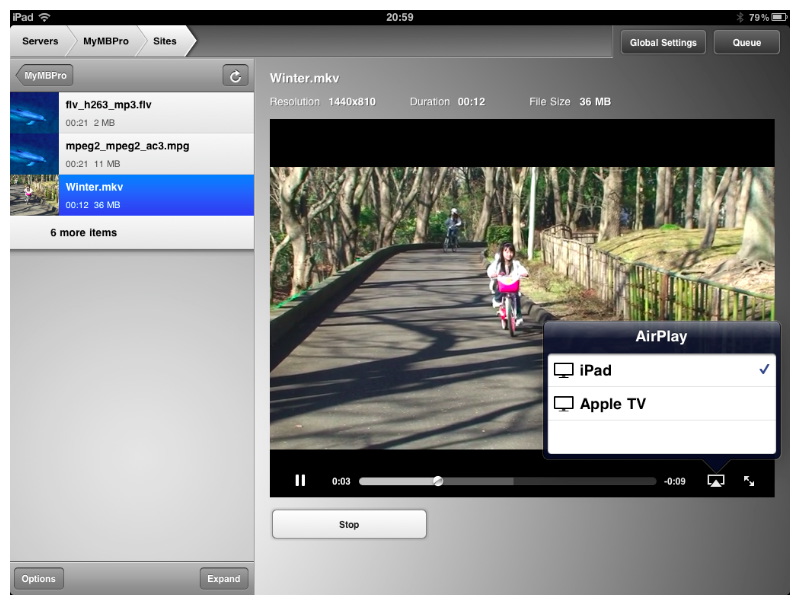Open Global Settings
Screen dimensions: 800x605
[x=664, y=43]
